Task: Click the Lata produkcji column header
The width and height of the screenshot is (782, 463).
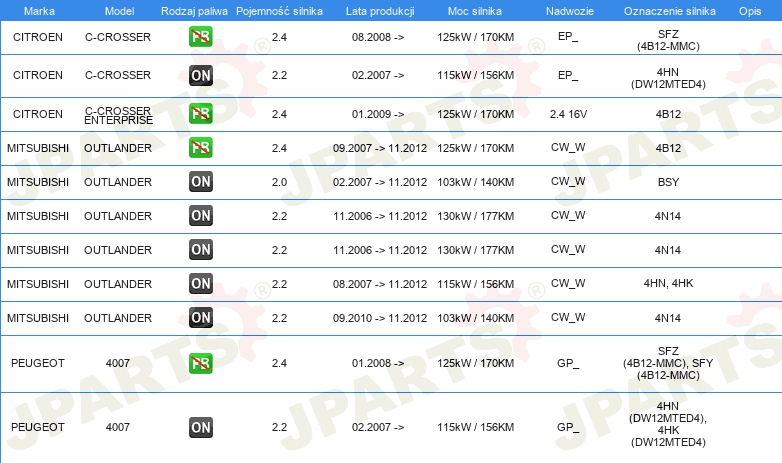Action: [x=380, y=11]
